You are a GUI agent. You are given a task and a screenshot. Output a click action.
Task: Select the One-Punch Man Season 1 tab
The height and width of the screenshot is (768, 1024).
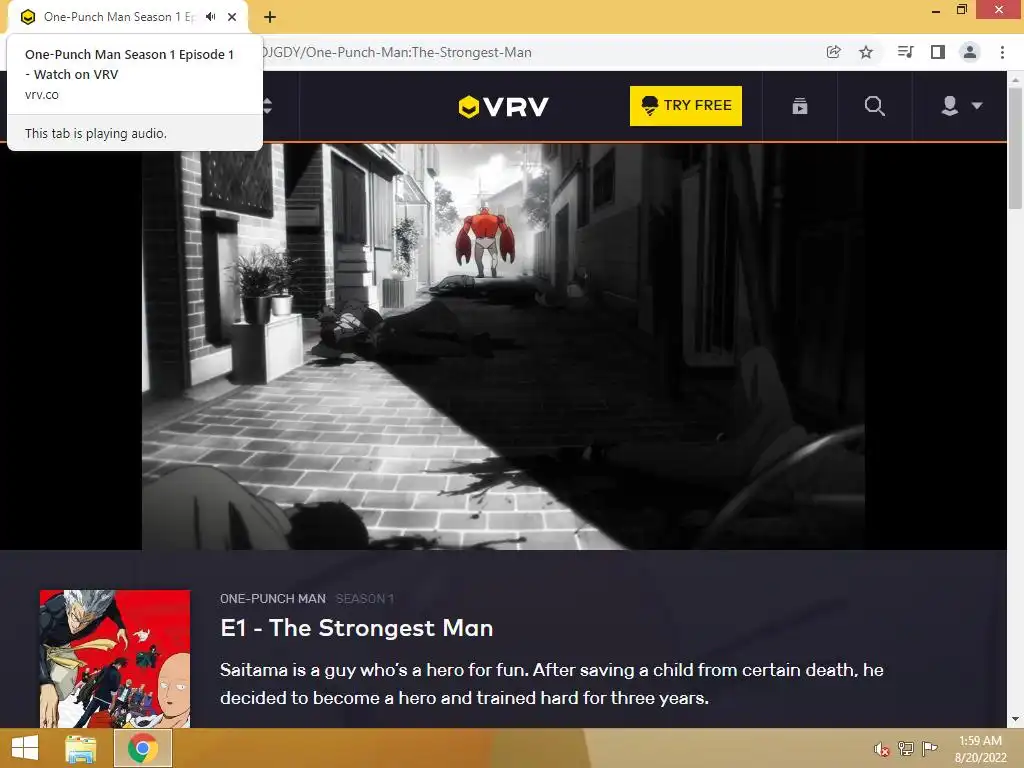click(119, 17)
